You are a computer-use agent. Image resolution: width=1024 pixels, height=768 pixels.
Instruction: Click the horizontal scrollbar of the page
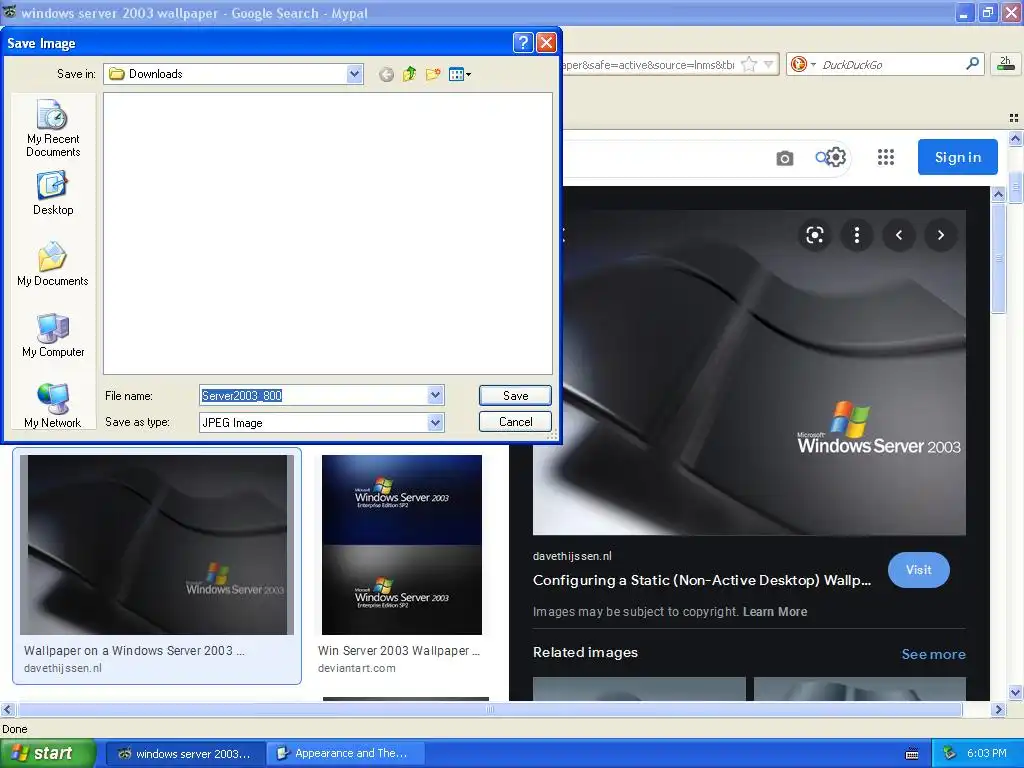pos(490,709)
